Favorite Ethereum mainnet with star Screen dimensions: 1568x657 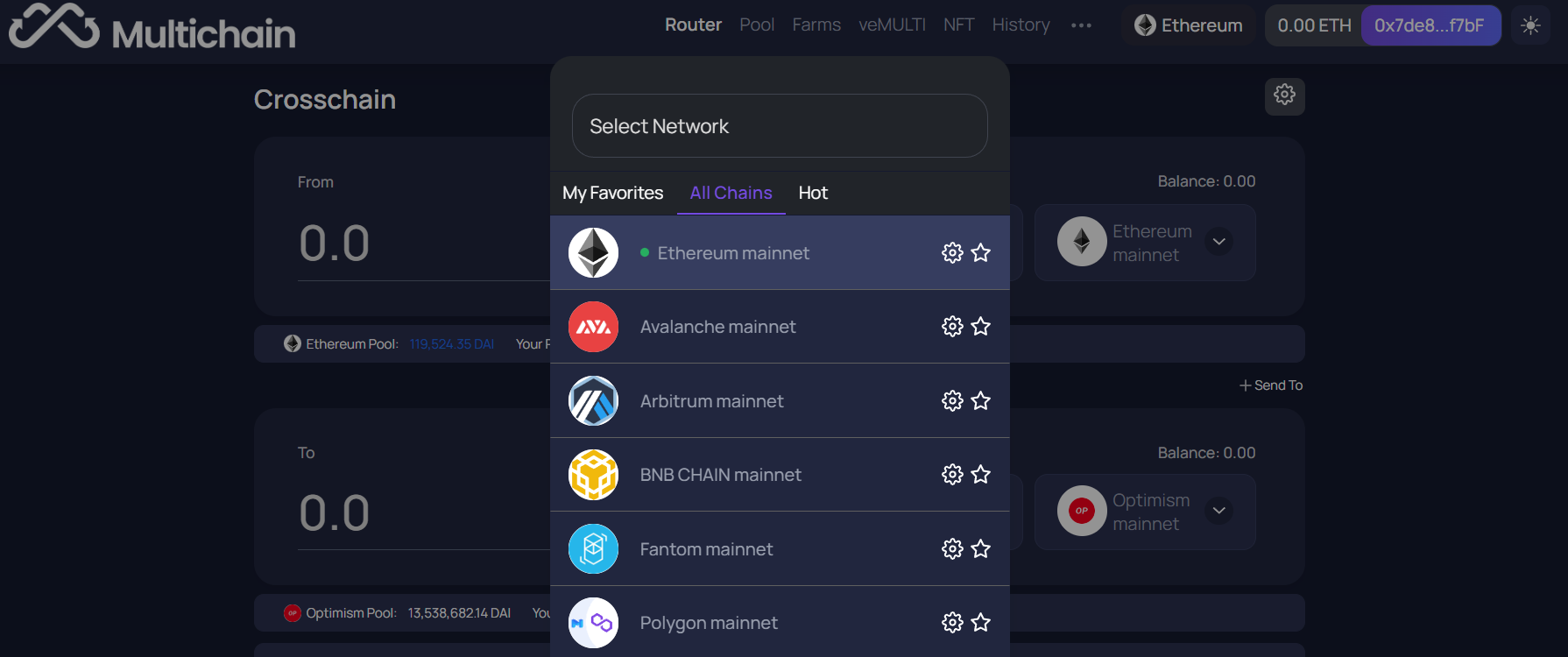pyautogui.click(x=981, y=253)
